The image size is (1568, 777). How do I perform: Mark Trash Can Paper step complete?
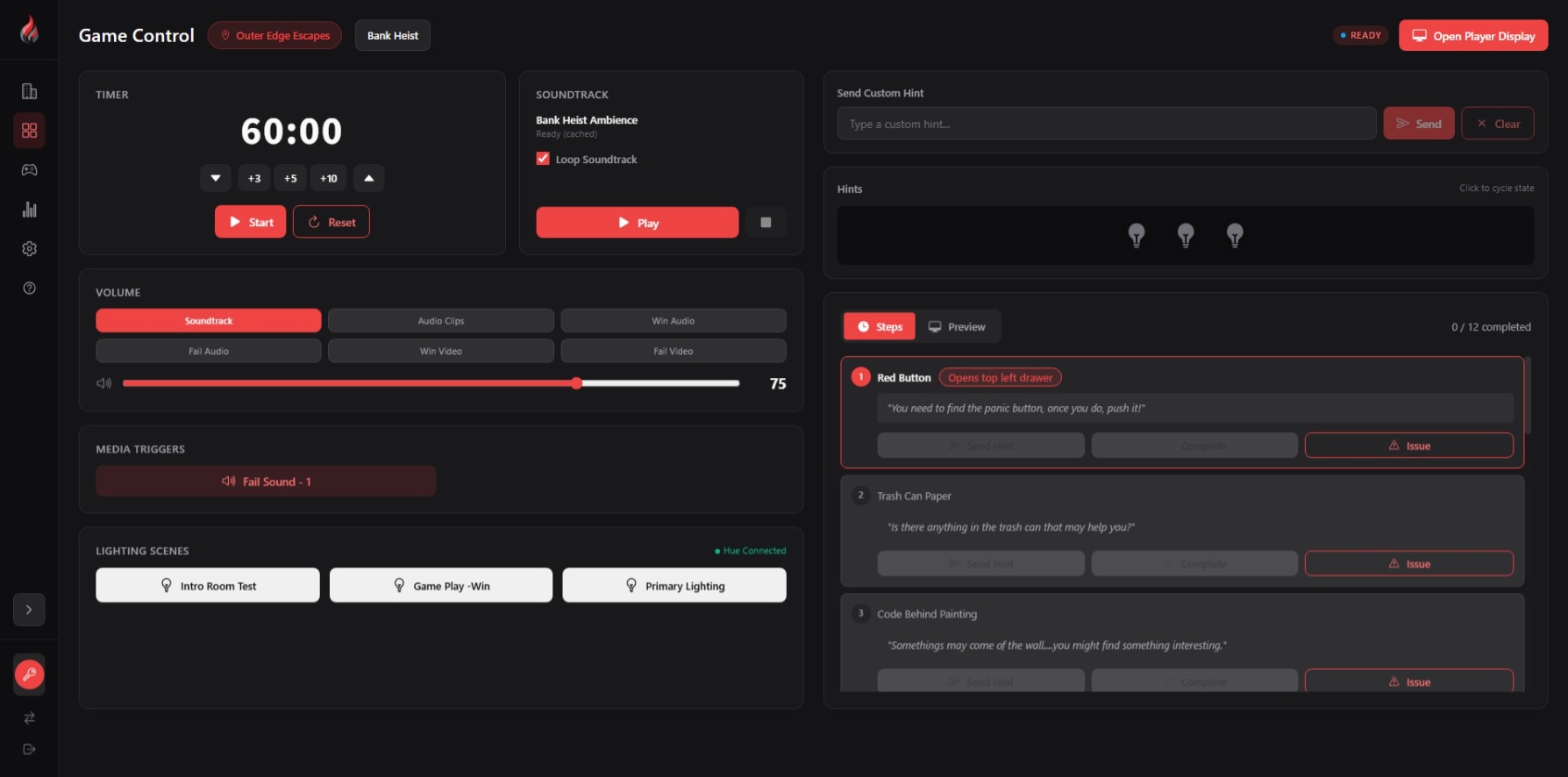[1194, 564]
